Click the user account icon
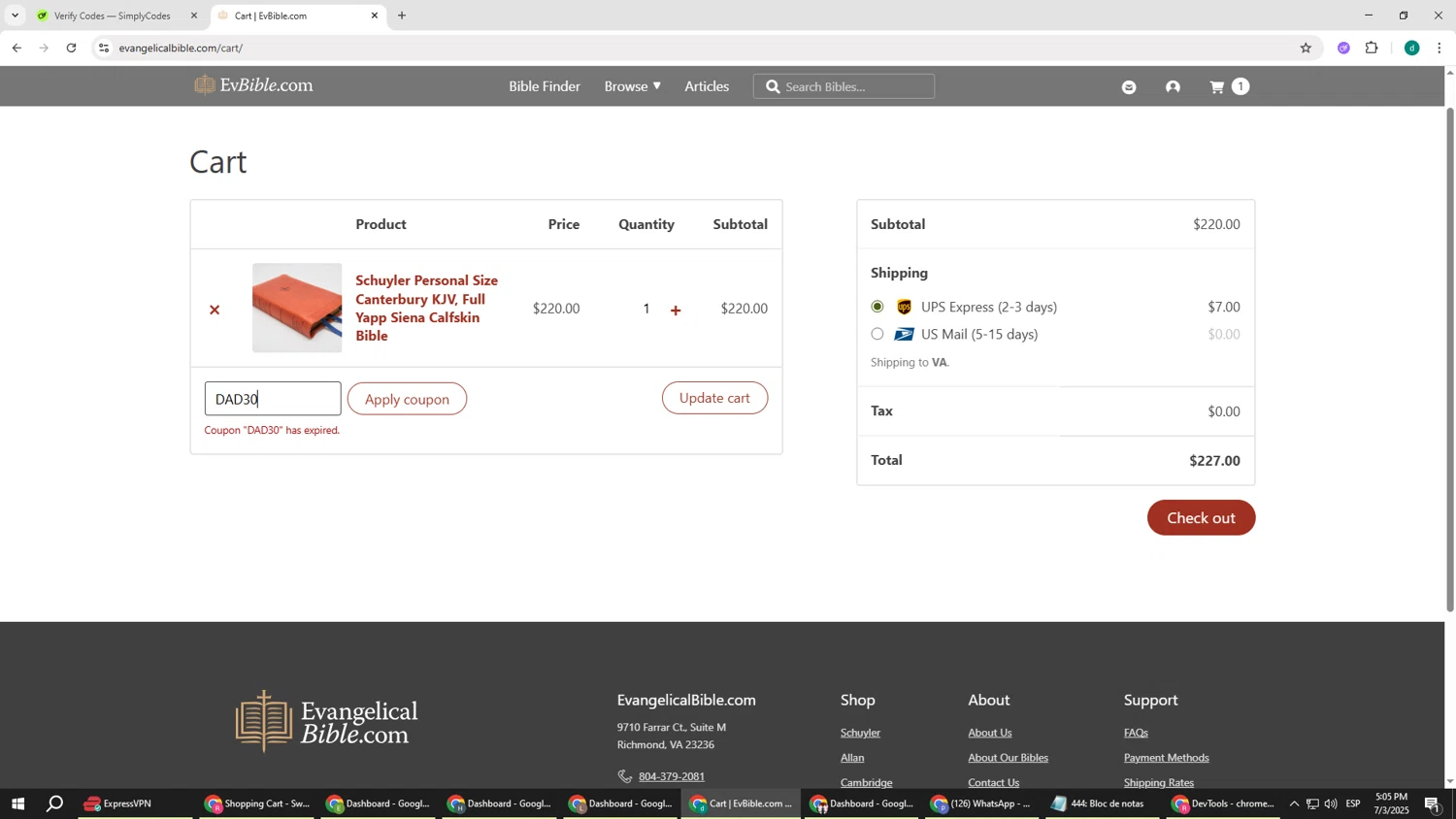Screen dimensions: 1456x819 click(x=1173, y=87)
